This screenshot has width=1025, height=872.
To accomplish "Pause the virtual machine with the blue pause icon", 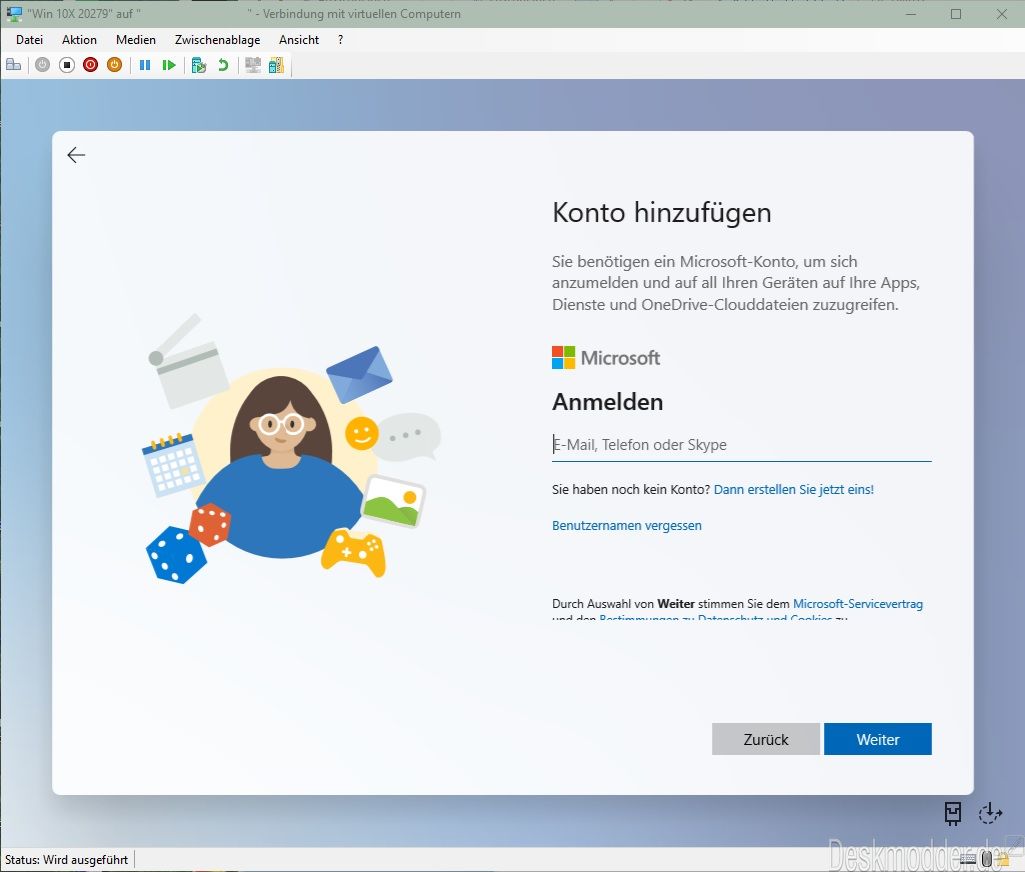I will coord(145,65).
